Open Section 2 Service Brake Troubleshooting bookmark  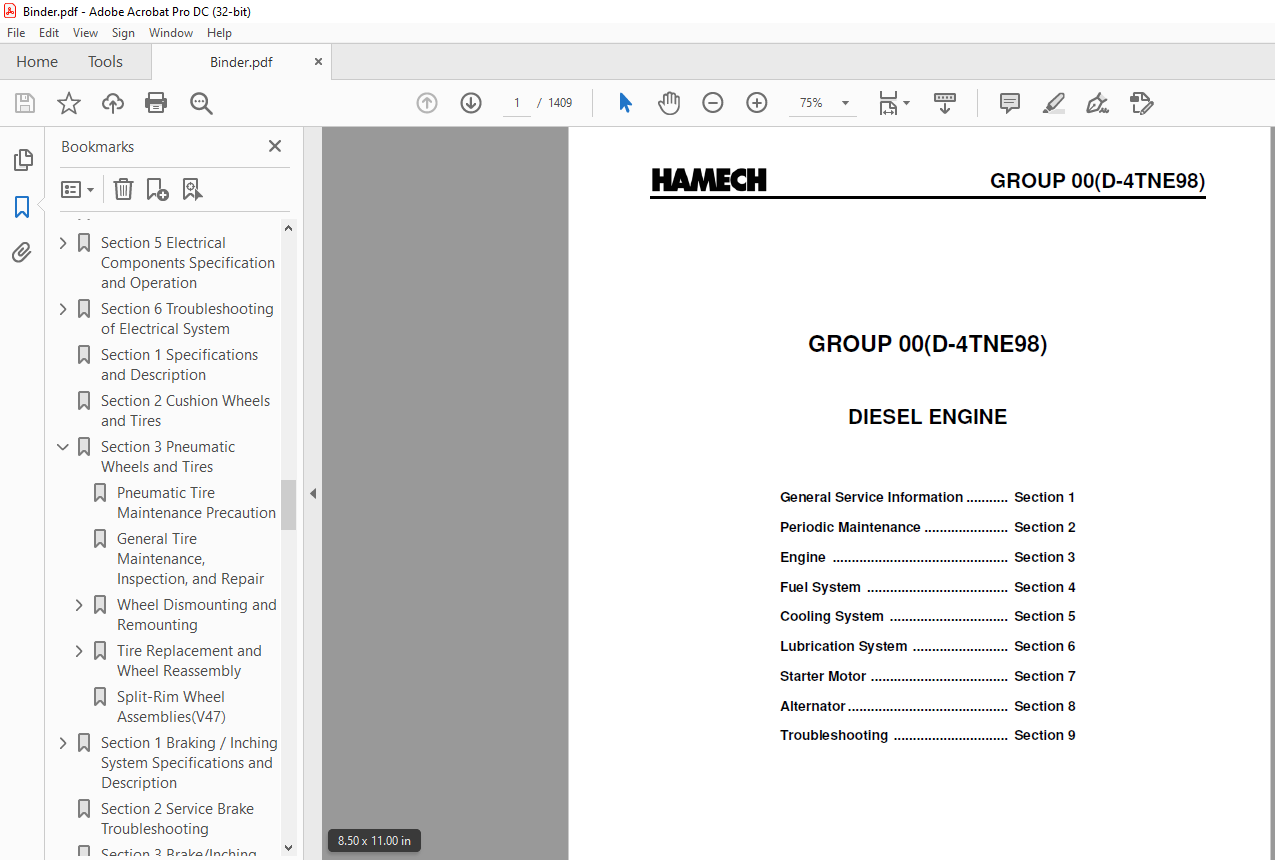pyautogui.click(x=177, y=819)
